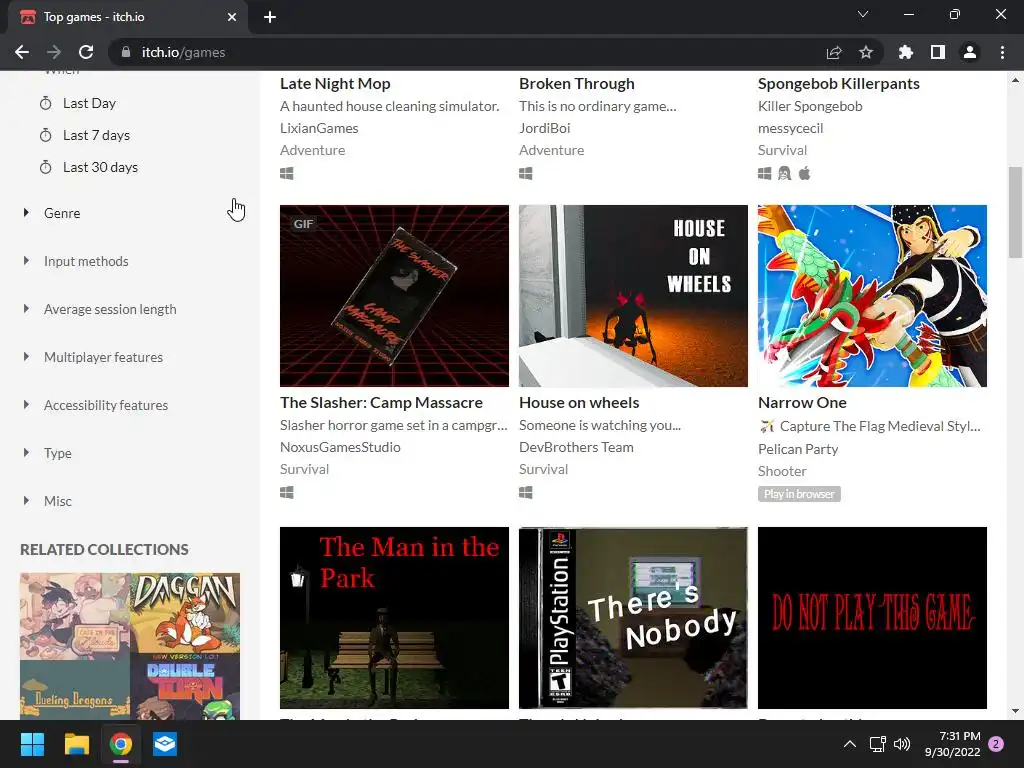
Task: Toggle the browser side panel icon
Action: (x=938, y=52)
